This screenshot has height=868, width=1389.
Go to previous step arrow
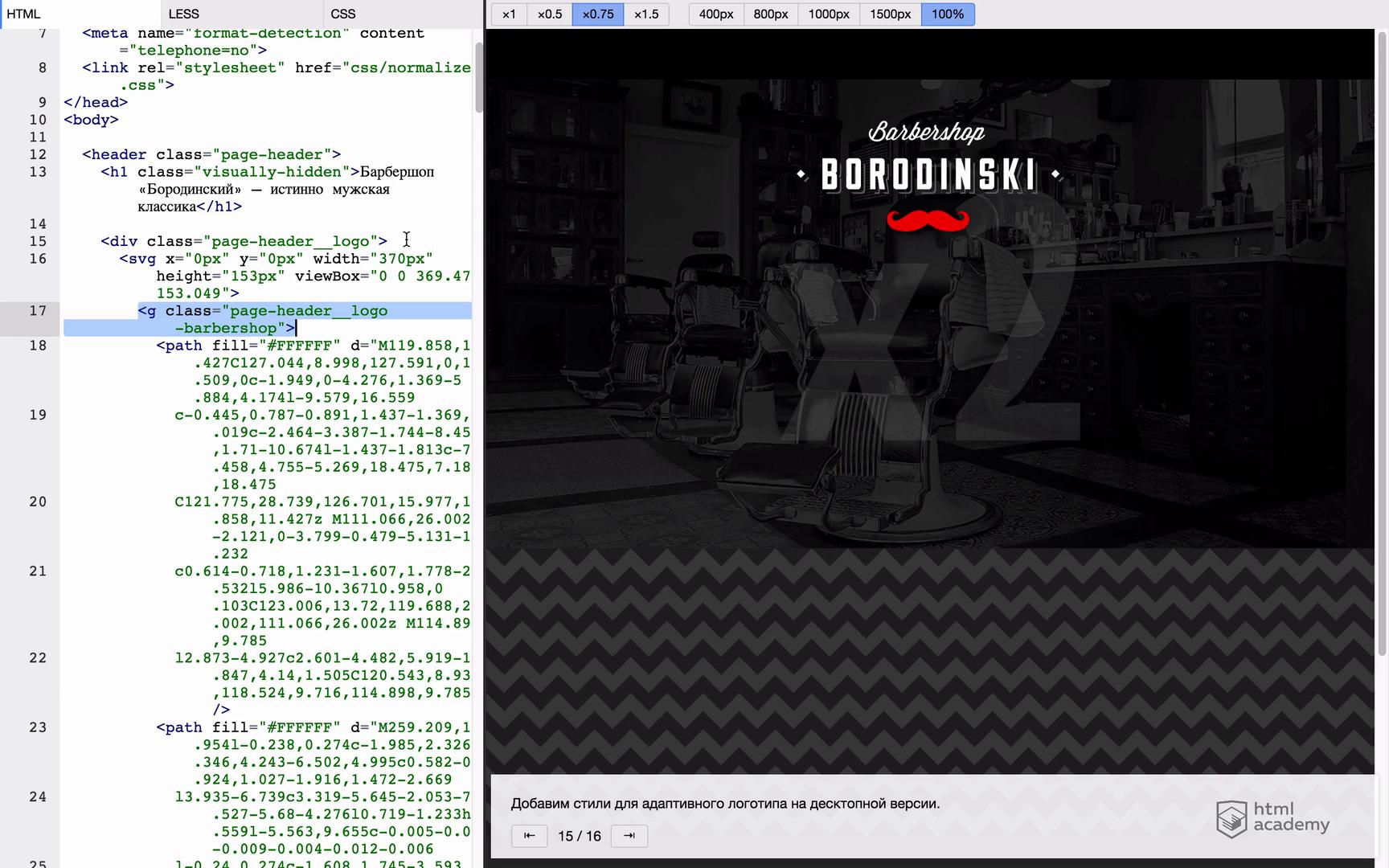pos(529,836)
